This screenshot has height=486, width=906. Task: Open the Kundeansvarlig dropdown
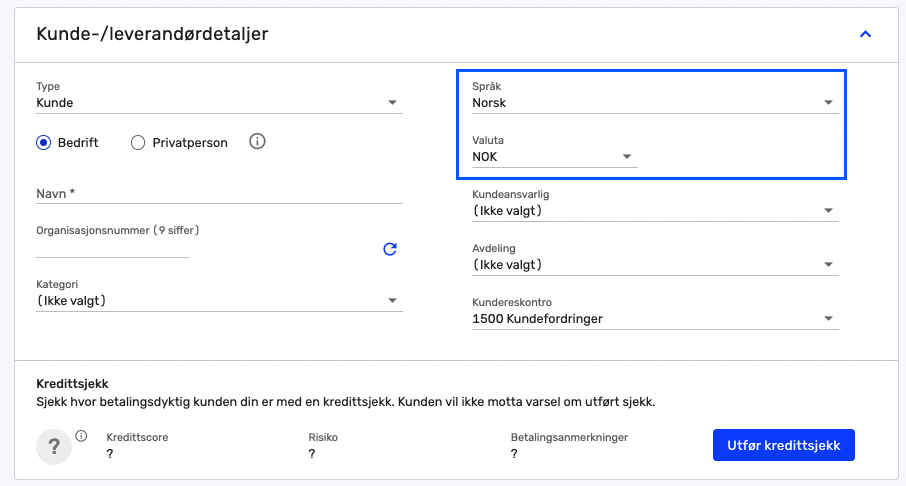click(x=655, y=211)
